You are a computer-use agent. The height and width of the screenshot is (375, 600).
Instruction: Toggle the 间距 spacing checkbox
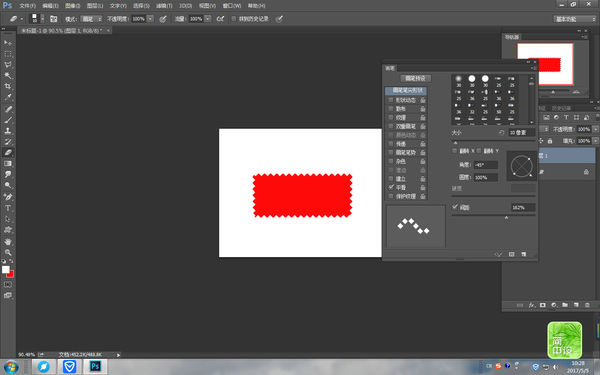coord(455,207)
